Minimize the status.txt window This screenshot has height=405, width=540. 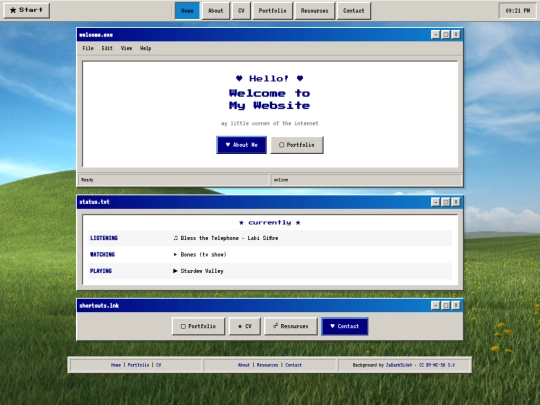(435, 202)
